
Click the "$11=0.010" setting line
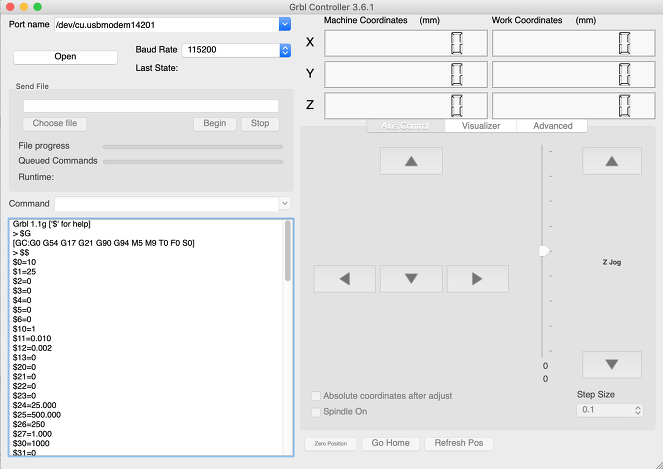[x=32, y=339]
